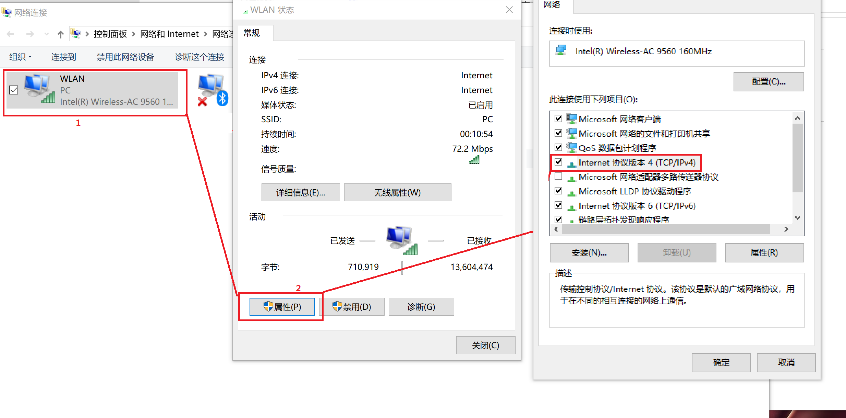Uncheck Internet 协议版本 4 (TCP/IPv4) checkbox
846x418 pixels.
tap(558, 162)
